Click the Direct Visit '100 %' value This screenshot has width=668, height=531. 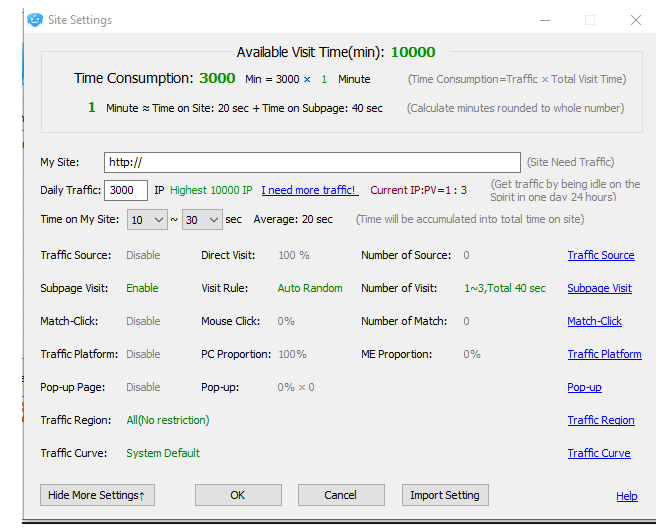294,255
